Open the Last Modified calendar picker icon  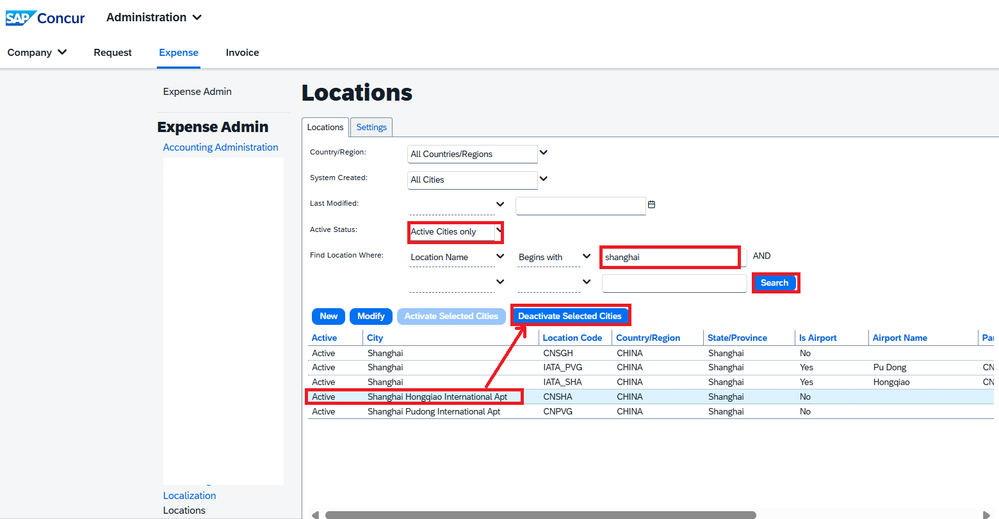point(652,205)
